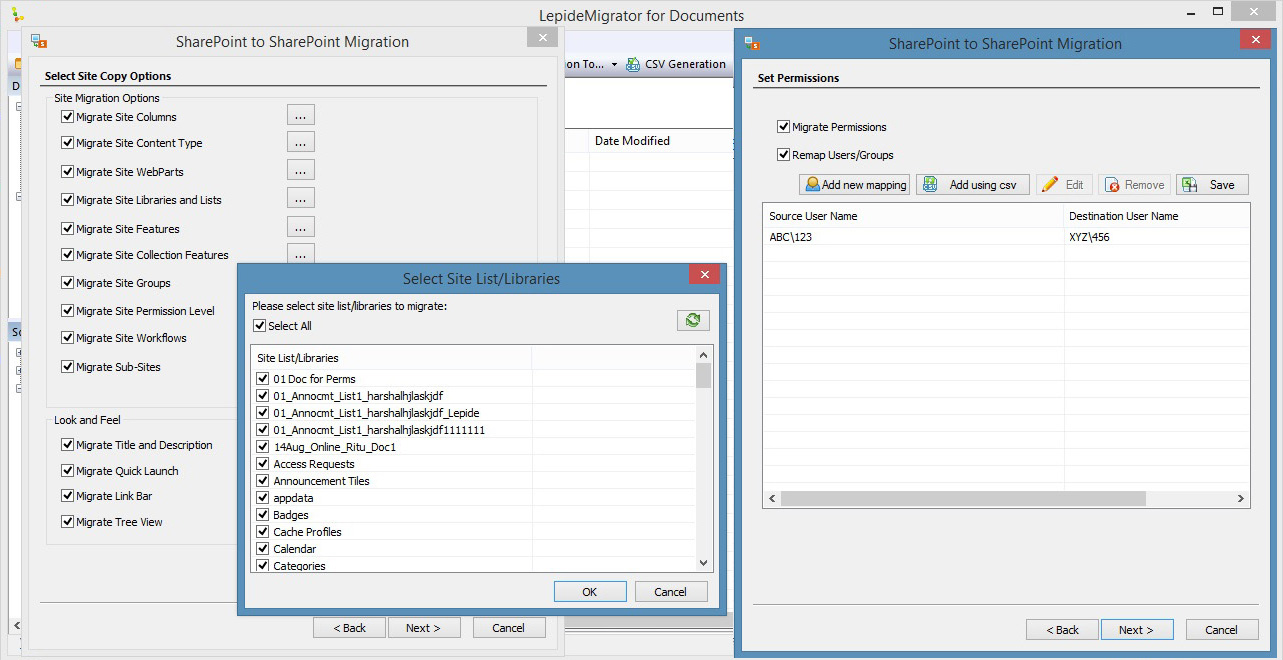
Task: Uncheck the appdata list item
Action: click(x=264, y=498)
